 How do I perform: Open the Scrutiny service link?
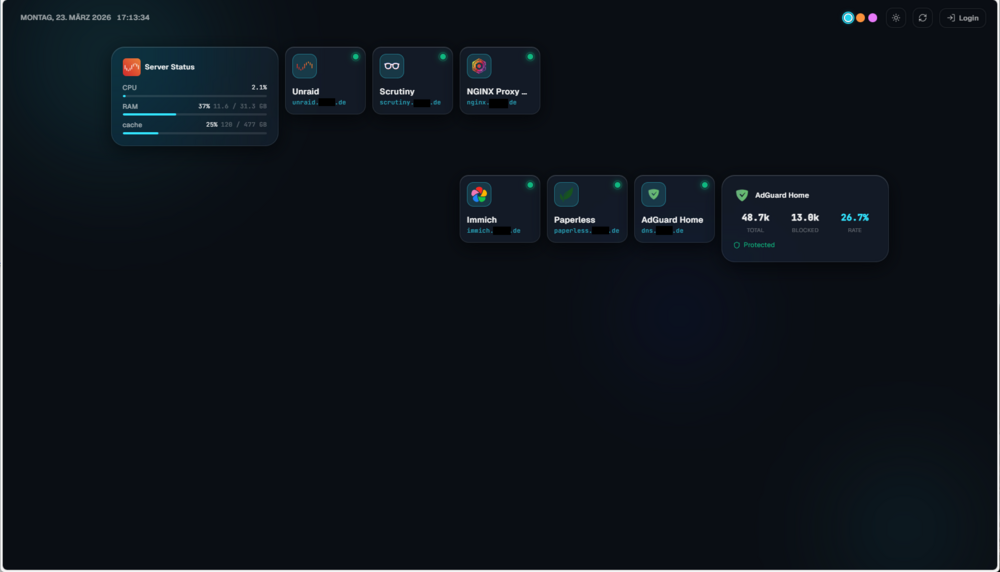pos(410,103)
